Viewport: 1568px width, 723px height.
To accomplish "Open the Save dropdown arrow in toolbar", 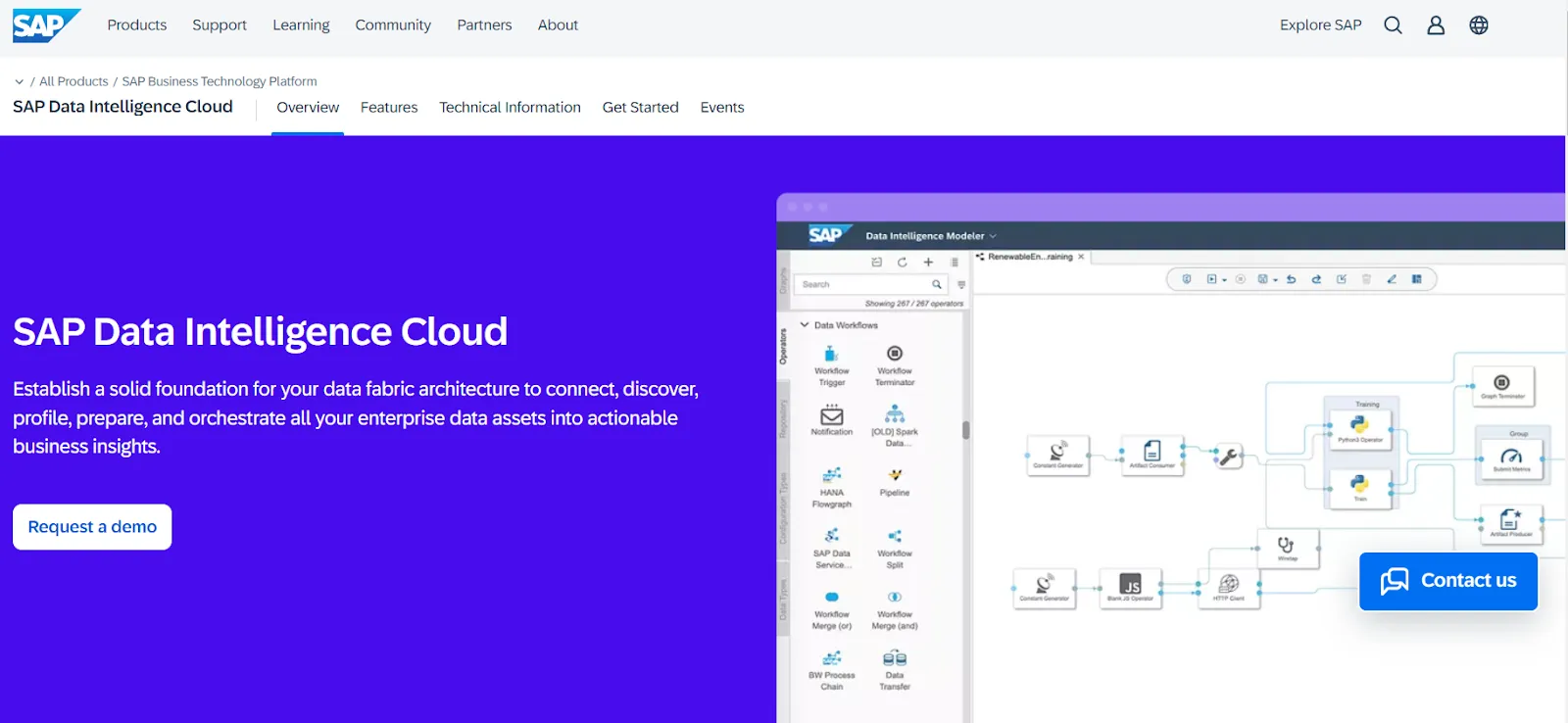I will [x=1275, y=280].
